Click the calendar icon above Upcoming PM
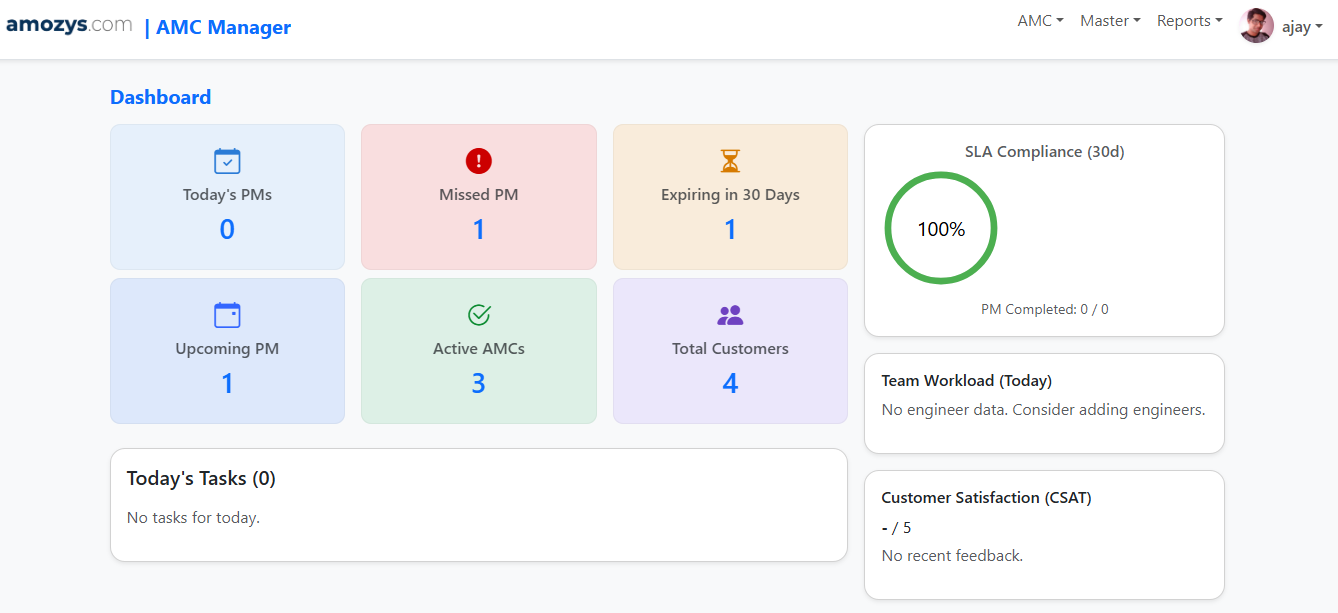This screenshot has height=613, width=1338. coord(227,315)
